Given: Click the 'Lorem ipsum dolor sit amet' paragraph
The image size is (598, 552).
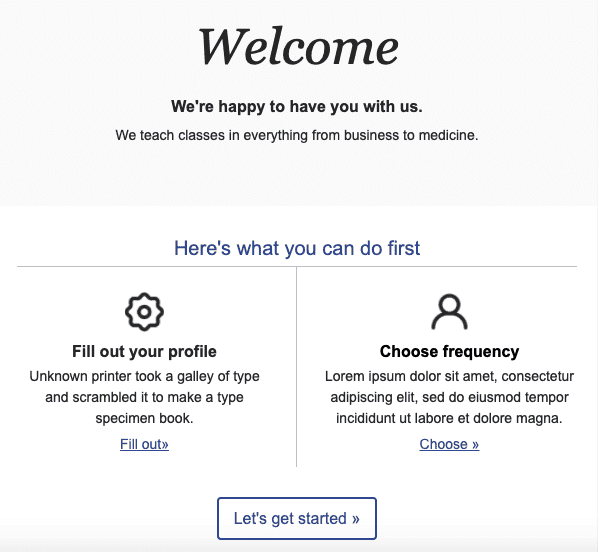Looking at the screenshot, I should click(449, 397).
